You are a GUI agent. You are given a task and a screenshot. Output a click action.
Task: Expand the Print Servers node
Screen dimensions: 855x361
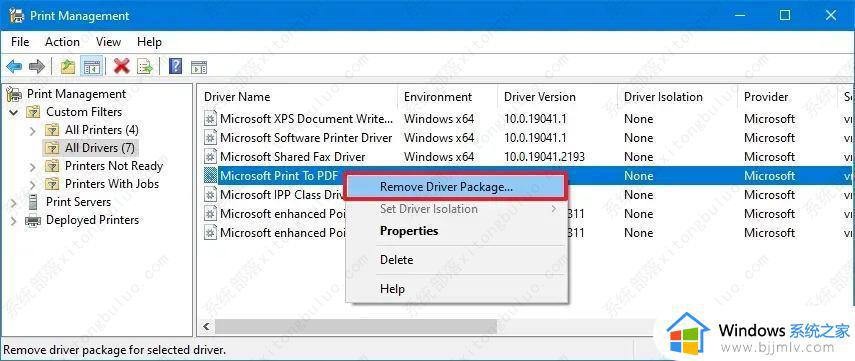pos(14,202)
